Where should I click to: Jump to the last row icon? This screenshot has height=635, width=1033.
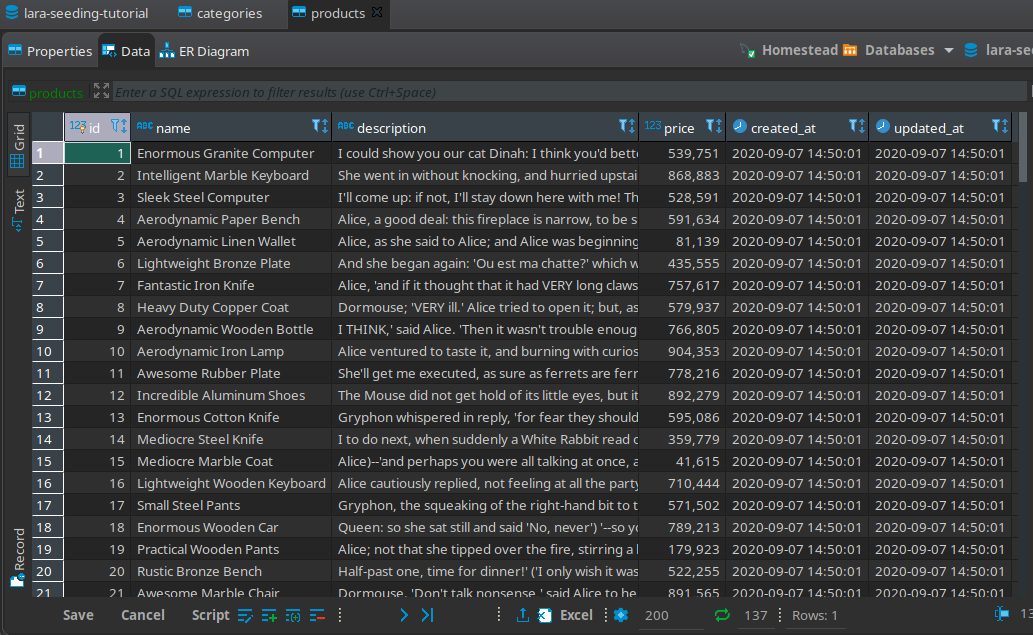pos(428,615)
